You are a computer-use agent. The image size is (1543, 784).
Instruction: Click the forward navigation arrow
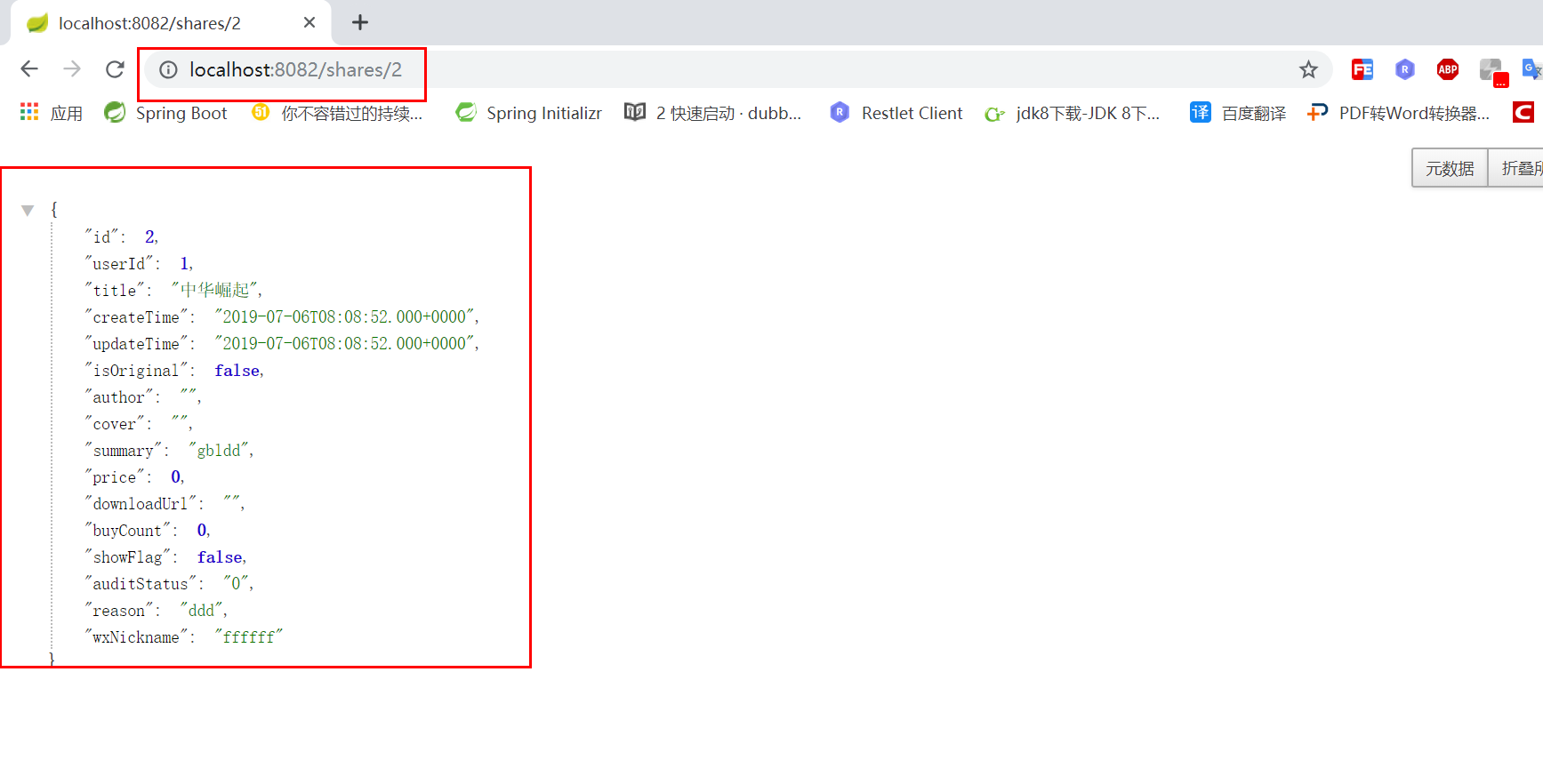[x=72, y=68]
